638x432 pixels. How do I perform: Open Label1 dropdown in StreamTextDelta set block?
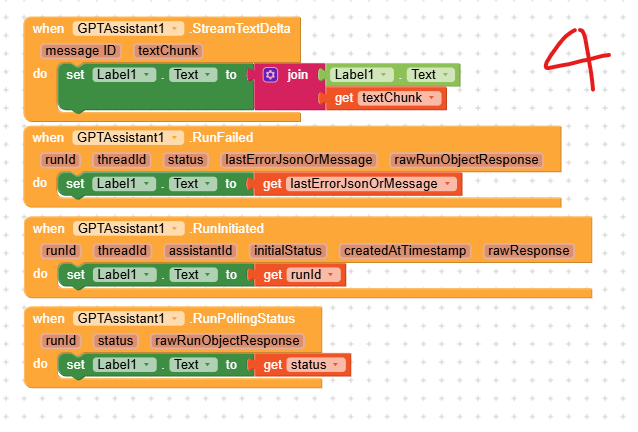pos(125,75)
